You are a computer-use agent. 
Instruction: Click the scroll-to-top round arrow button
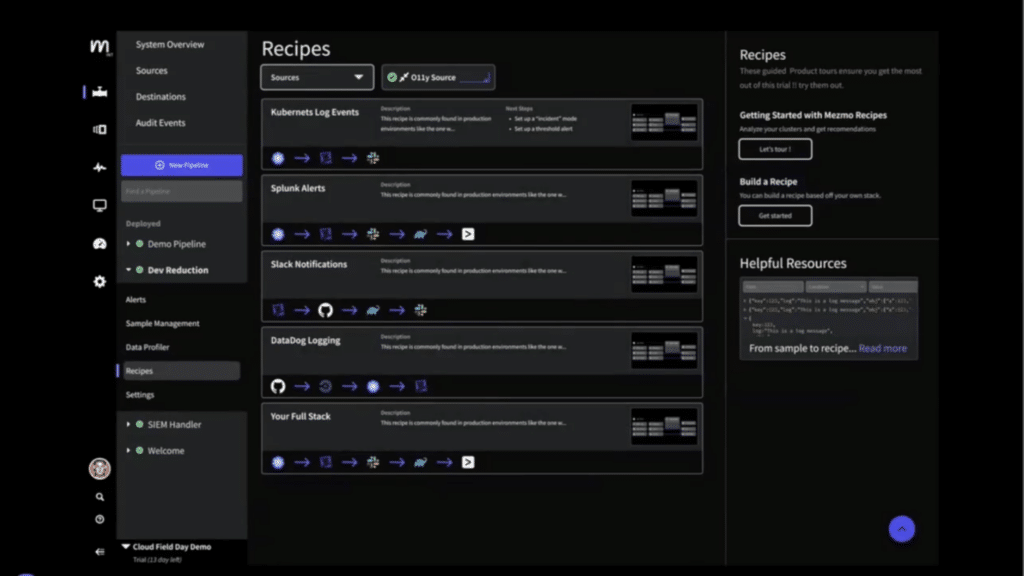point(902,529)
